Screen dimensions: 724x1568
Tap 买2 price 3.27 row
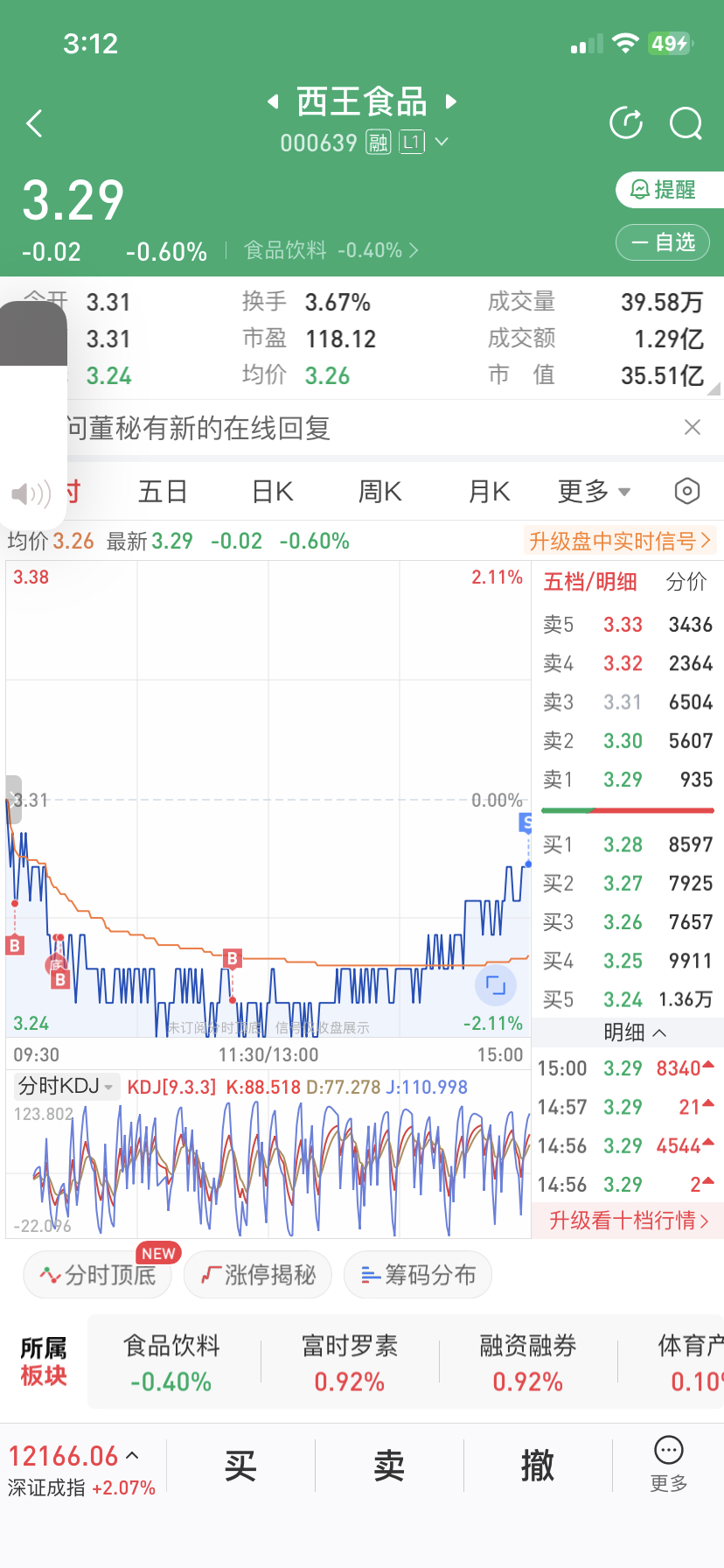(x=628, y=884)
